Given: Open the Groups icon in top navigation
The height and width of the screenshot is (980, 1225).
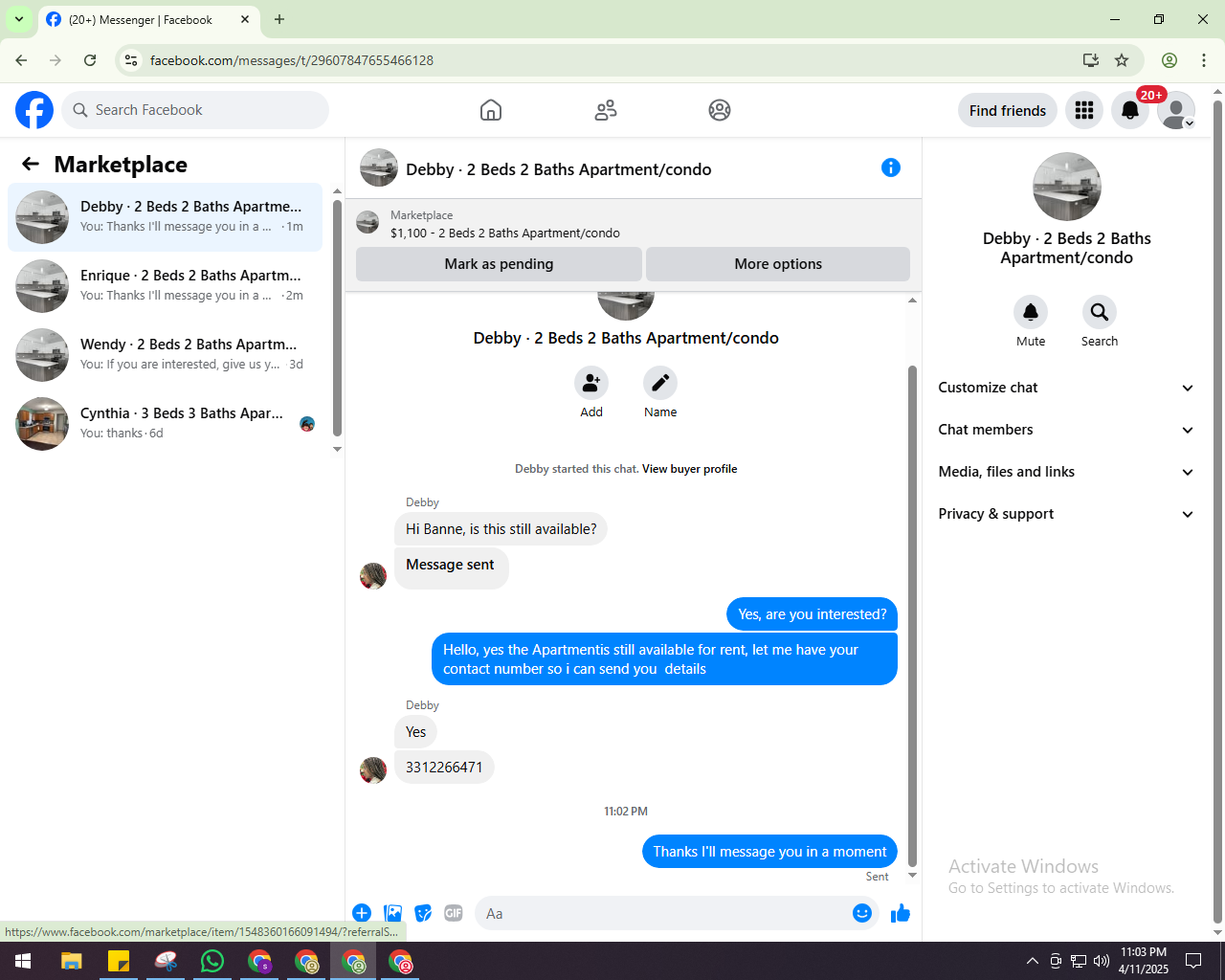Looking at the screenshot, I should click(x=720, y=110).
